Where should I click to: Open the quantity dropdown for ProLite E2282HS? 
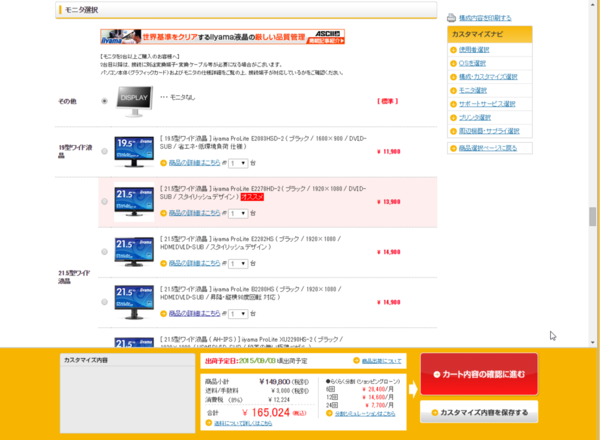238,264
